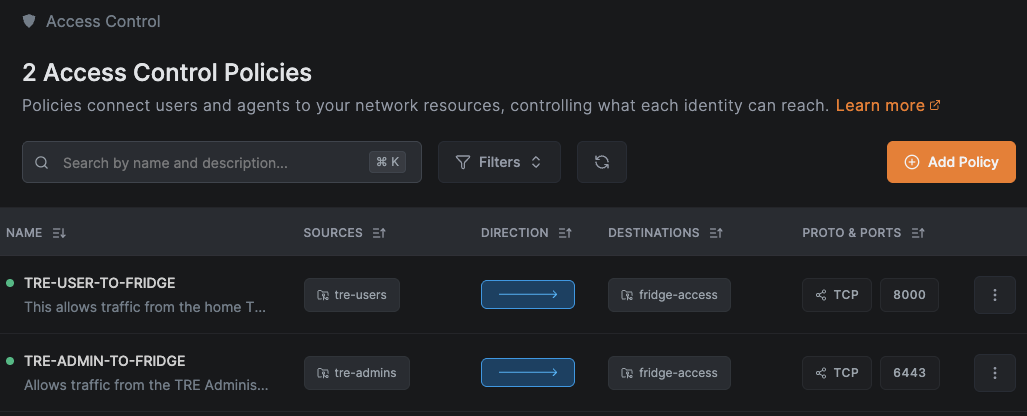Toggle green status dot of TRE-USER-TO-FRIDGE
The width and height of the screenshot is (1027, 416).
tap(10, 283)
